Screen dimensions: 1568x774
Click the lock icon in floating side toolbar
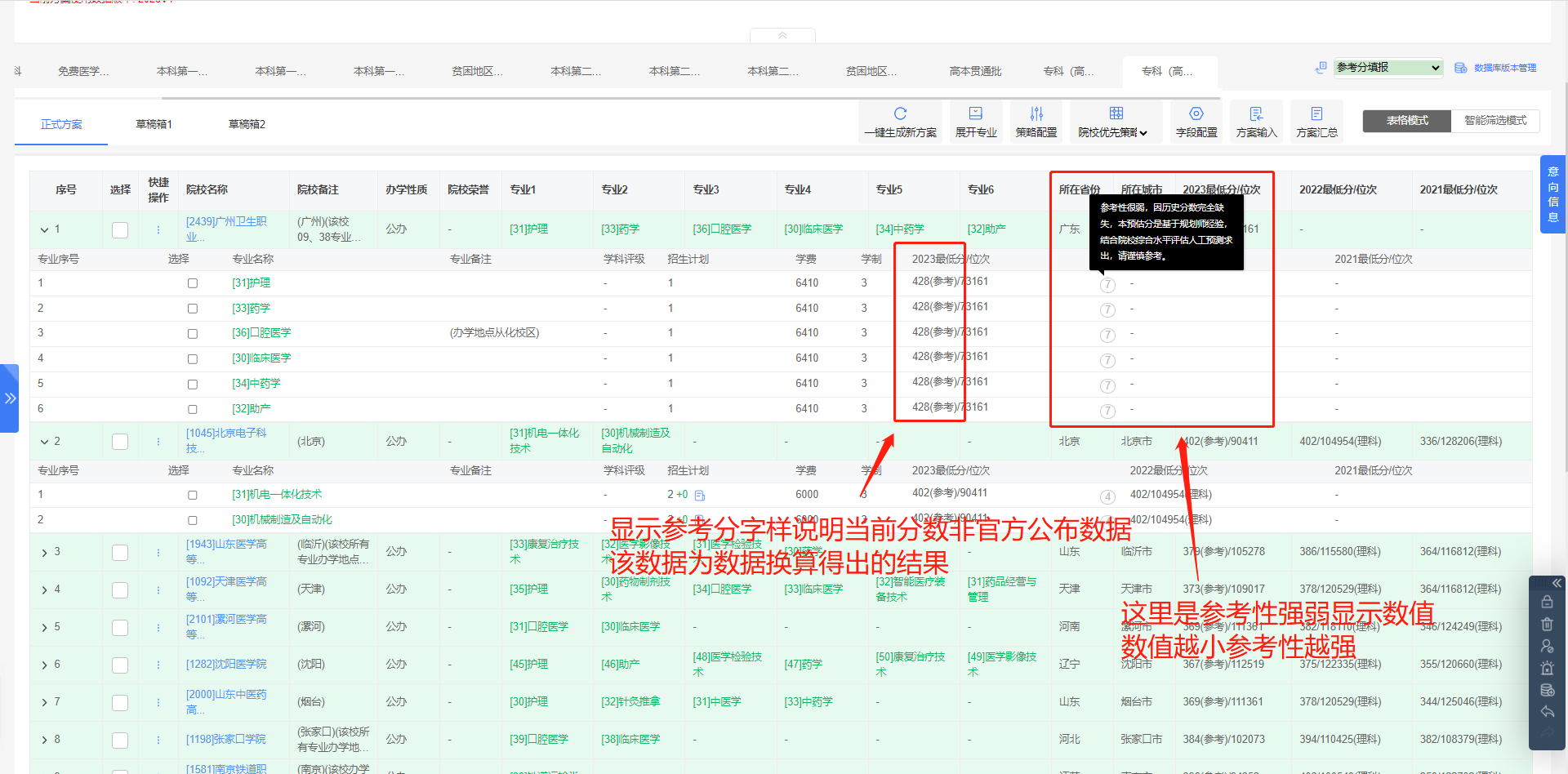coord(1547,602)
